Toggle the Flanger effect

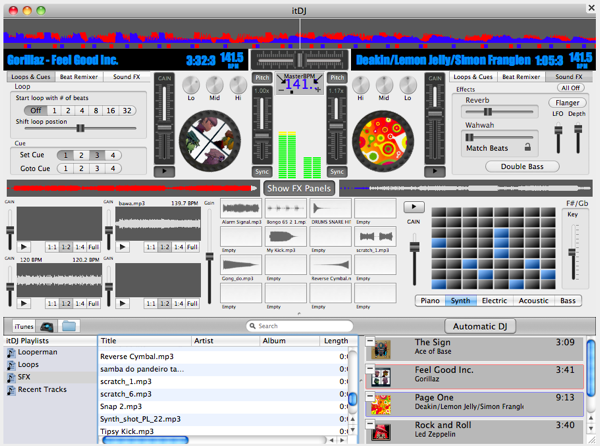click(x=567, y=103)
